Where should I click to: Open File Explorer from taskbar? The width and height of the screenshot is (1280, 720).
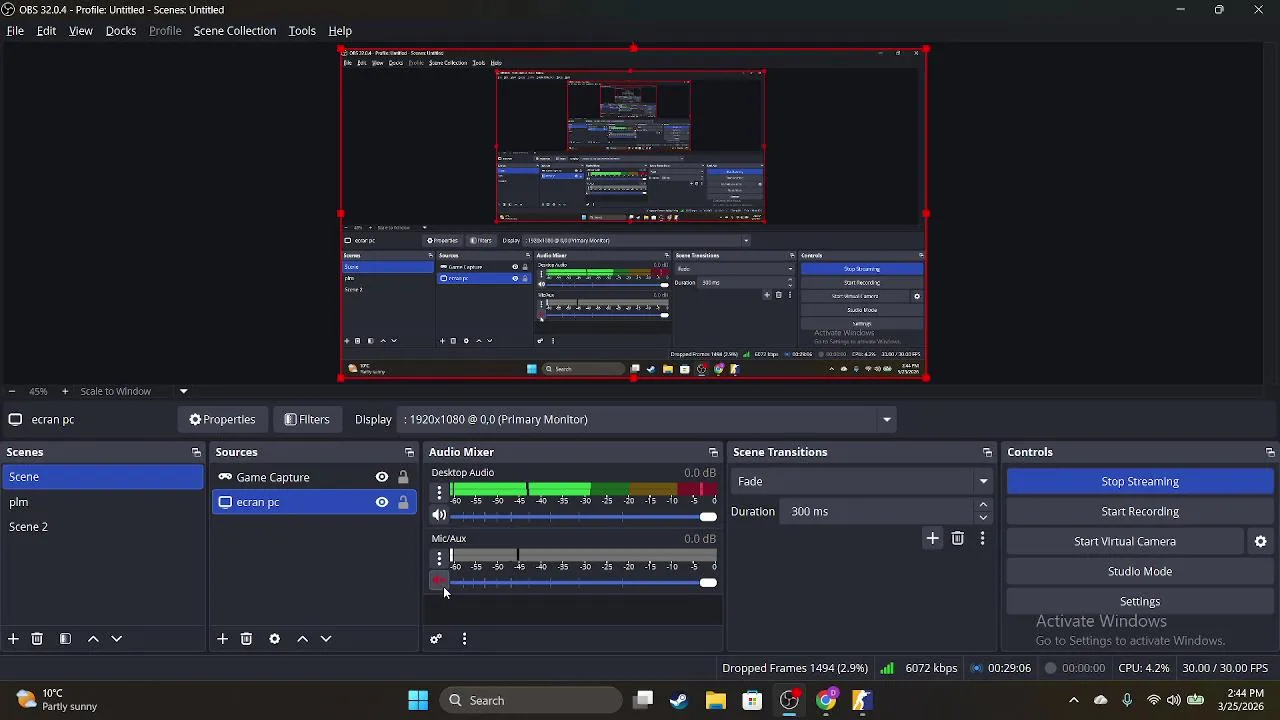715,701
